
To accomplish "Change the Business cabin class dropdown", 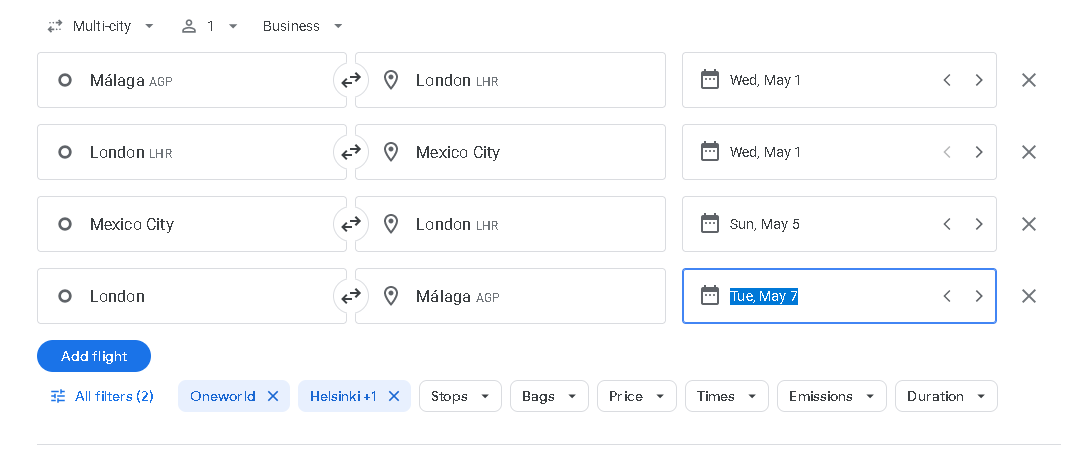I will [302, 26].
